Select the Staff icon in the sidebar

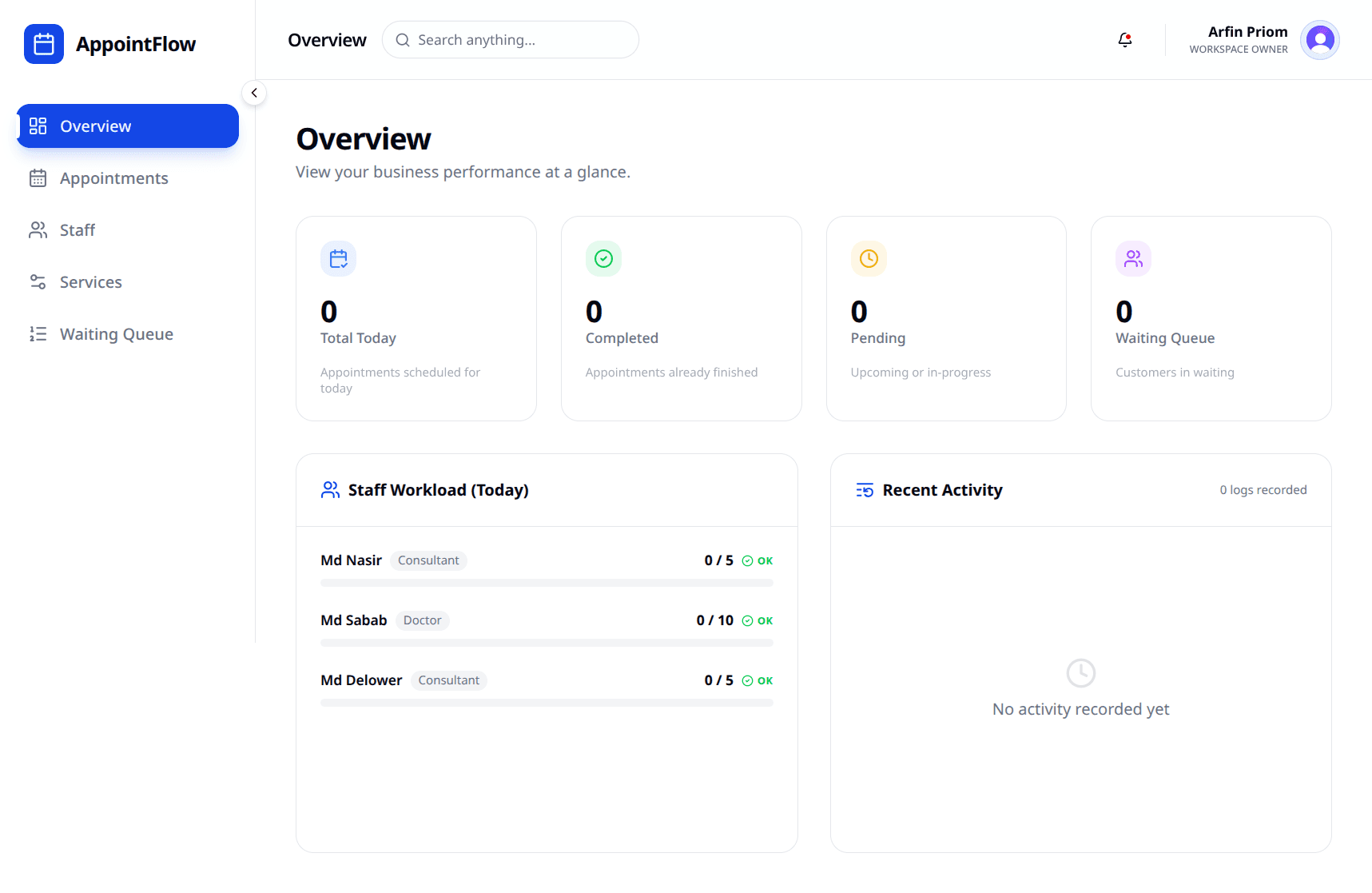pyautogui.click(x=38, y=229)
